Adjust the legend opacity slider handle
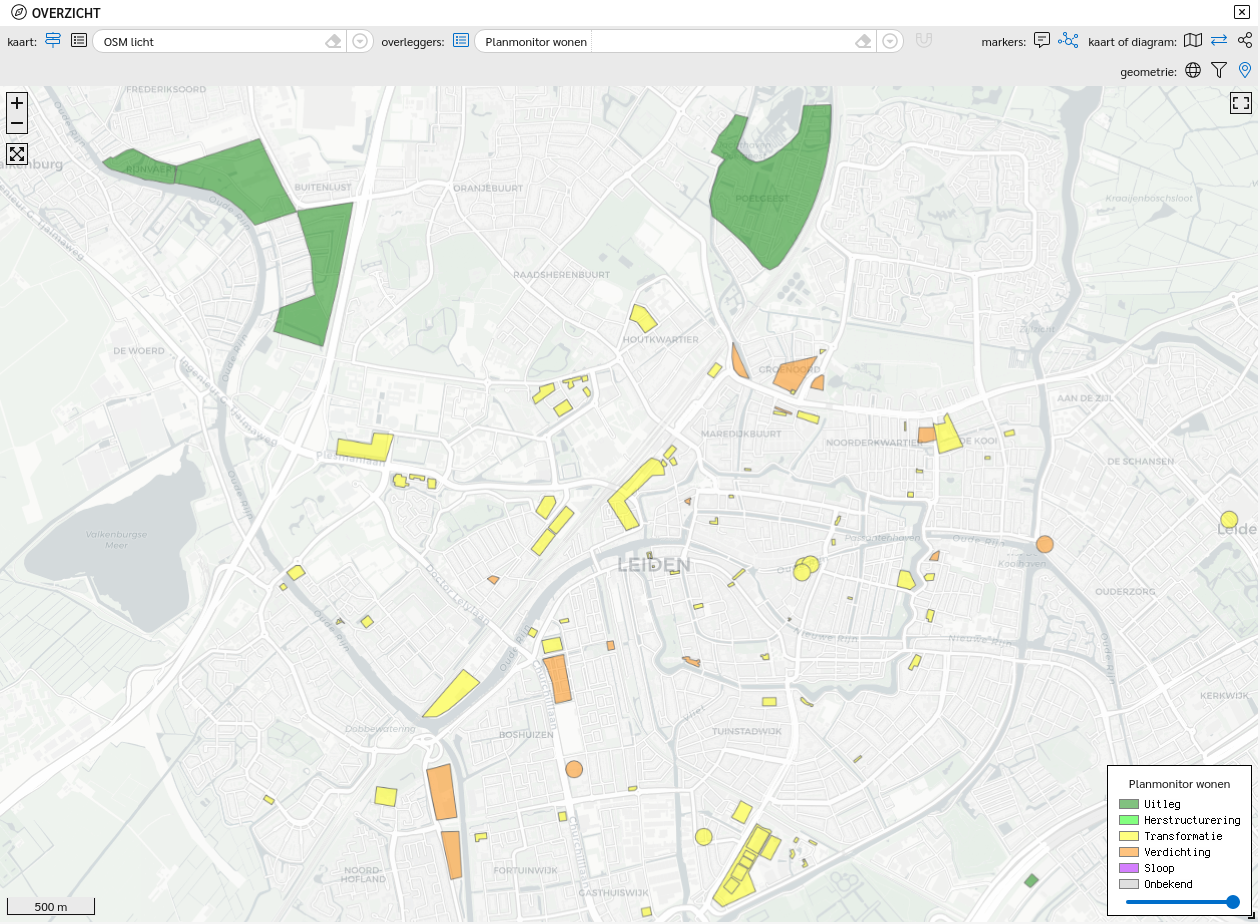The height and width of the screenshot is (924, 1260). pyautogui.click(x=1232, y=902)
